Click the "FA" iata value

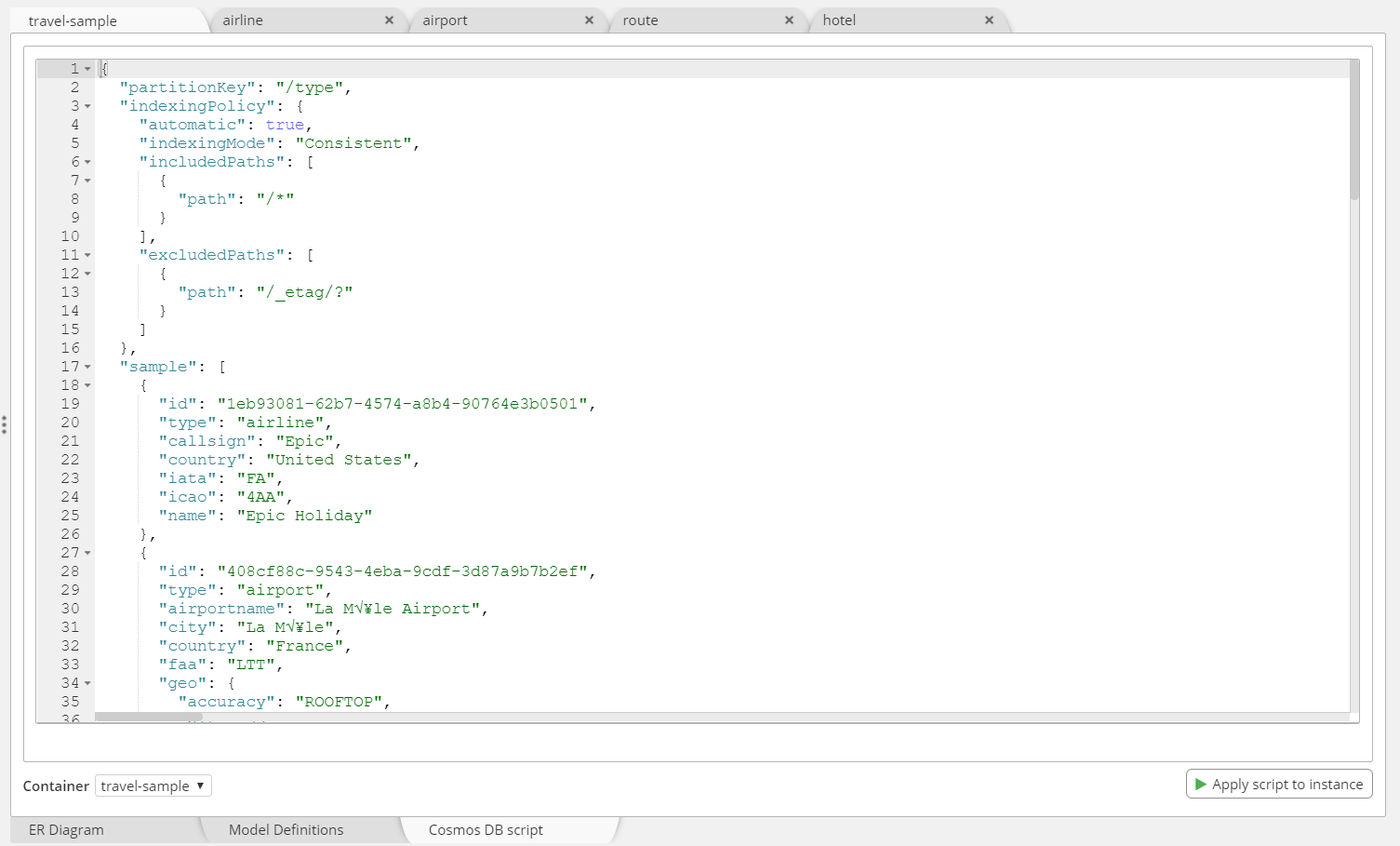(x=256, y=478)
